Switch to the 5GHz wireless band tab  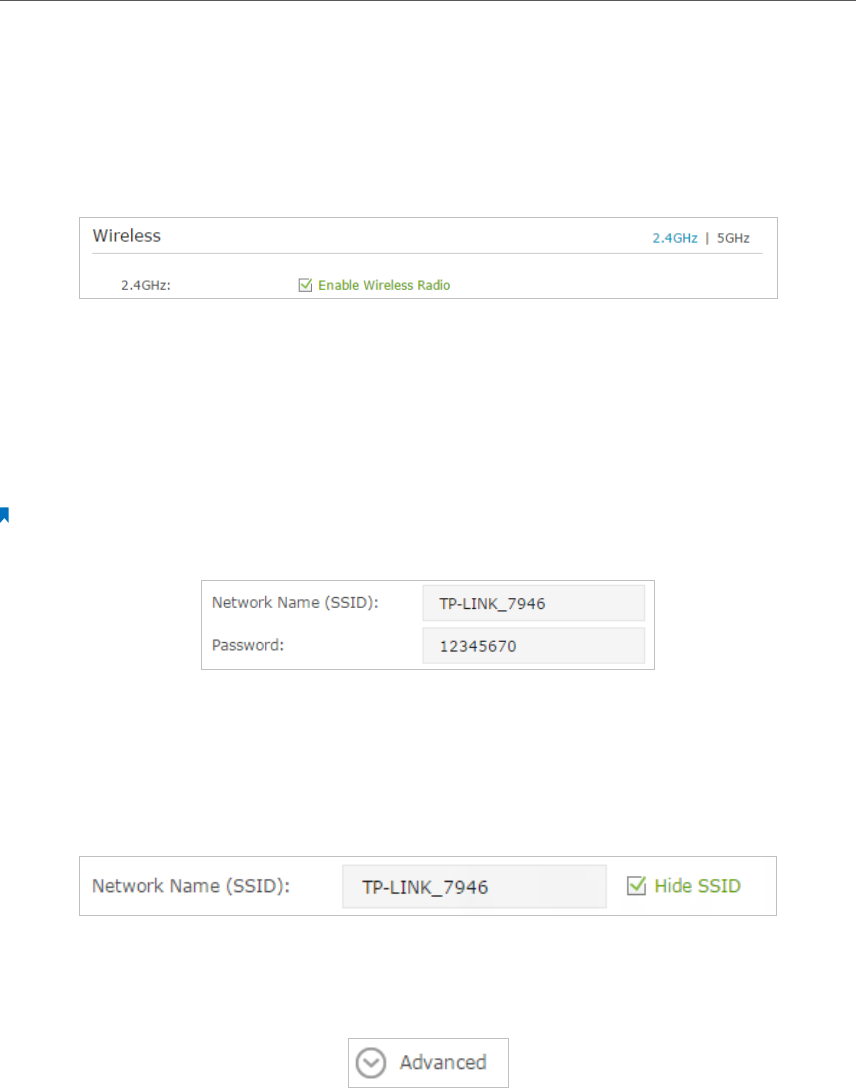[733, 238]
